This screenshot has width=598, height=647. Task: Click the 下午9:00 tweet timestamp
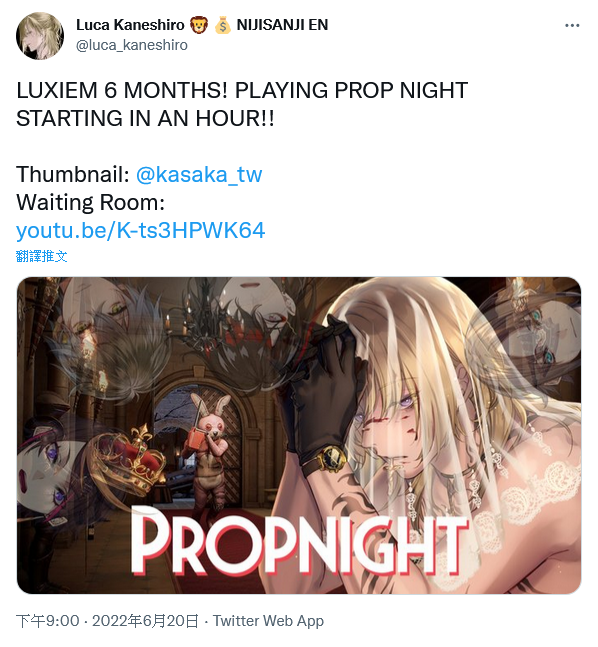pos(48,621)
